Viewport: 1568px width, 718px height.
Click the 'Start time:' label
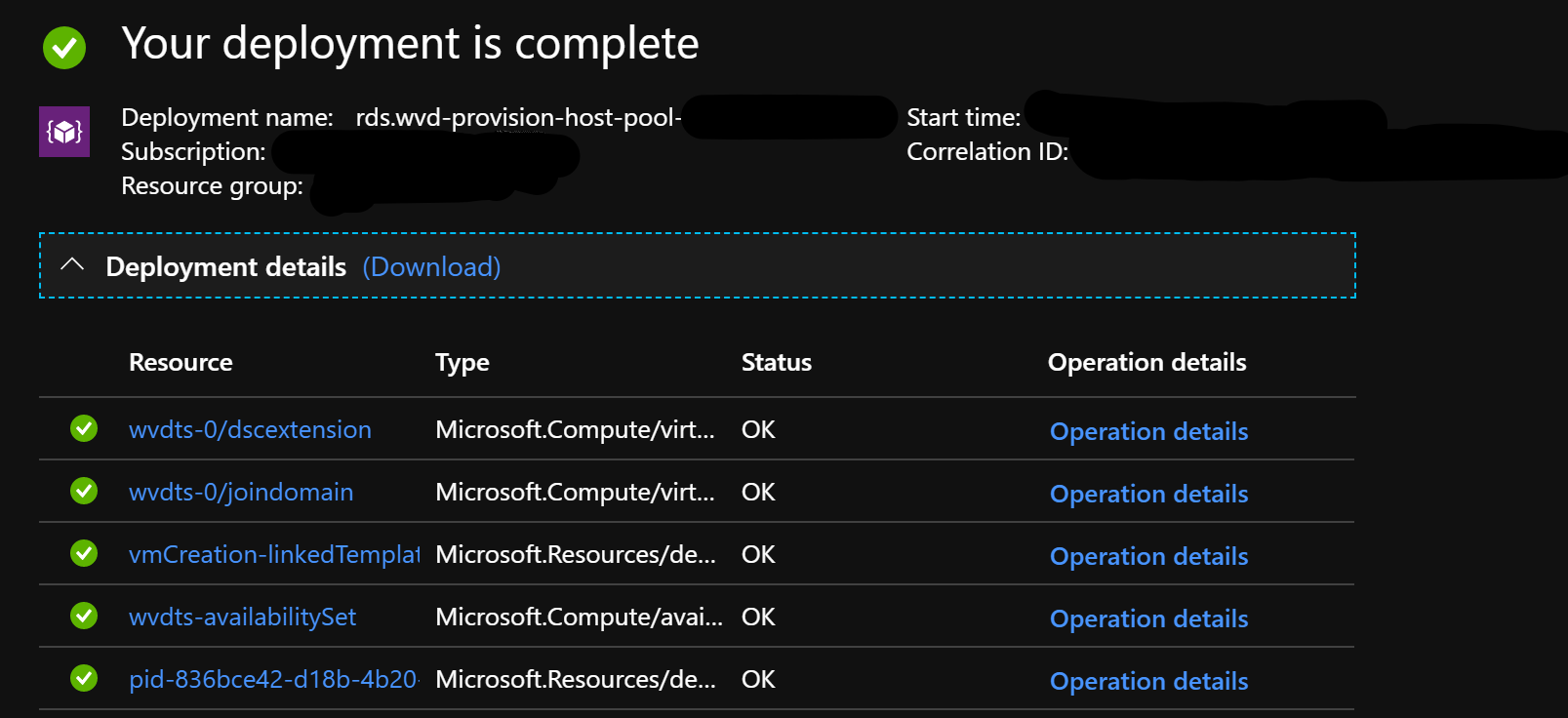tap(964, 117)
